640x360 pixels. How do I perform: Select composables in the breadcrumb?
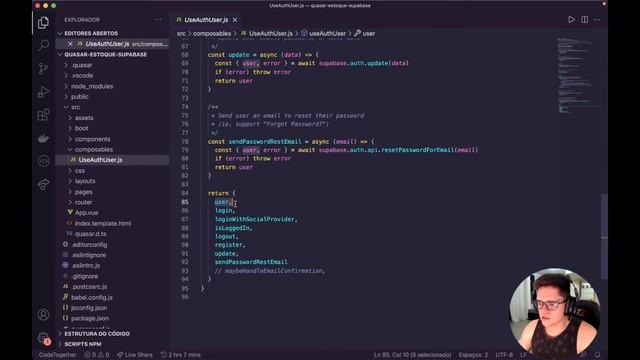click(212, 33)
